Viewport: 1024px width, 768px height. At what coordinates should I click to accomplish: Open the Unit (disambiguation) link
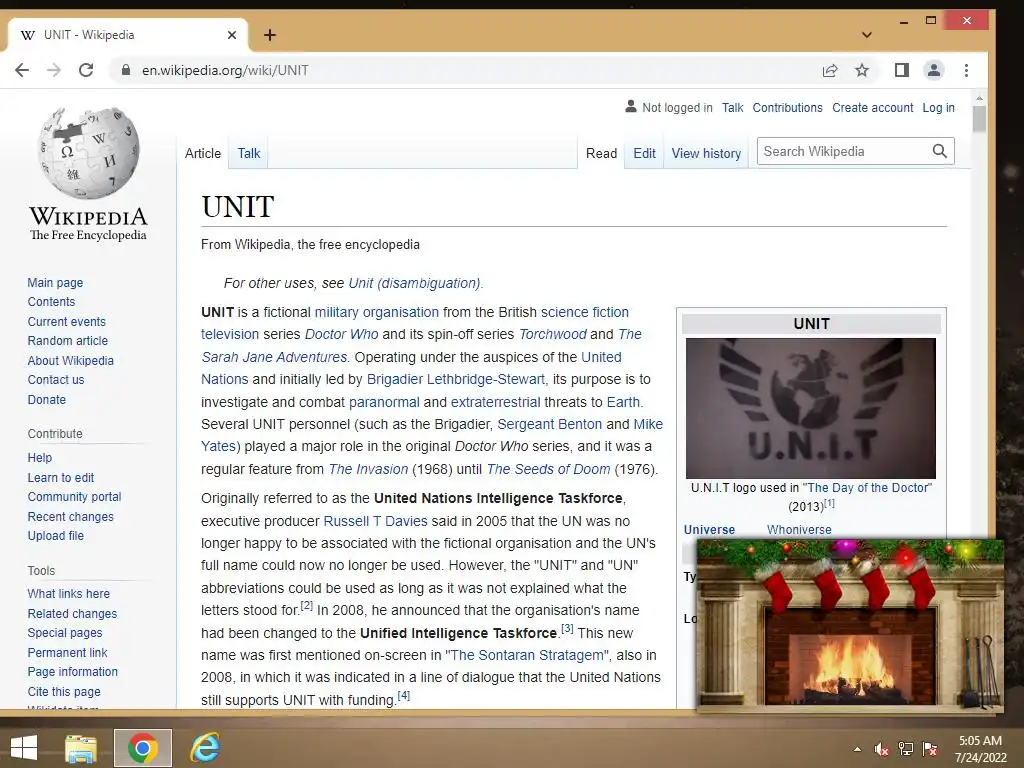point(415,283)
